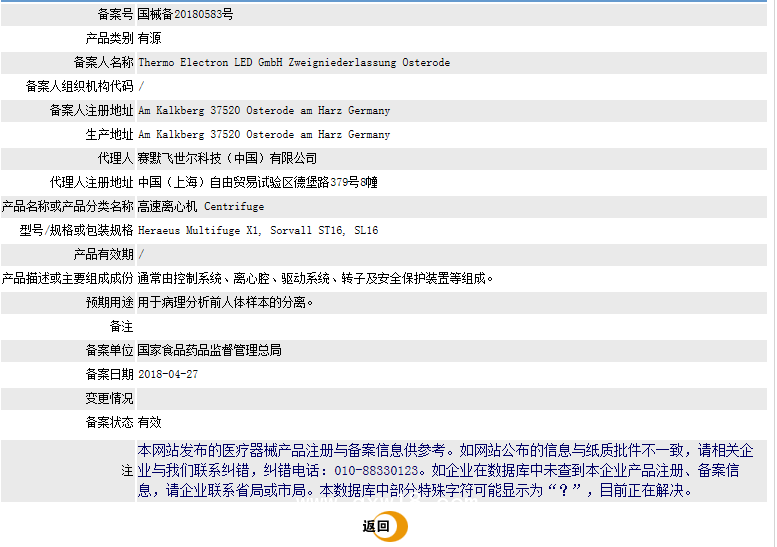Viewport: 777px width, 547px height.
Task: Select the record number 国械备20180583号
Action: point(186,14)
